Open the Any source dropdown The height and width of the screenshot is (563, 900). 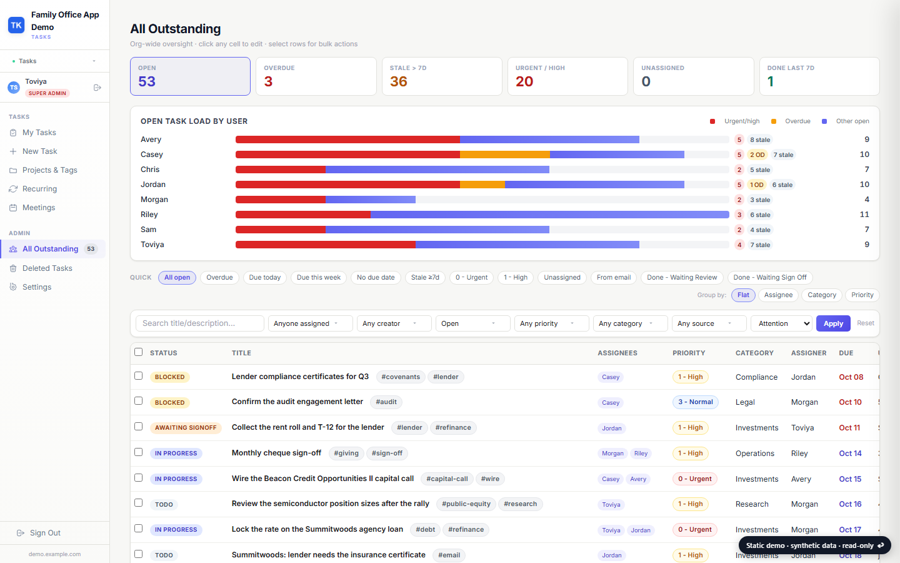click(708, 324)
